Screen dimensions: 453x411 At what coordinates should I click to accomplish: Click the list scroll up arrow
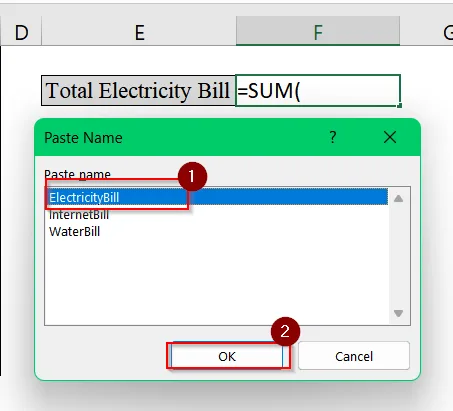click(398, 199)
